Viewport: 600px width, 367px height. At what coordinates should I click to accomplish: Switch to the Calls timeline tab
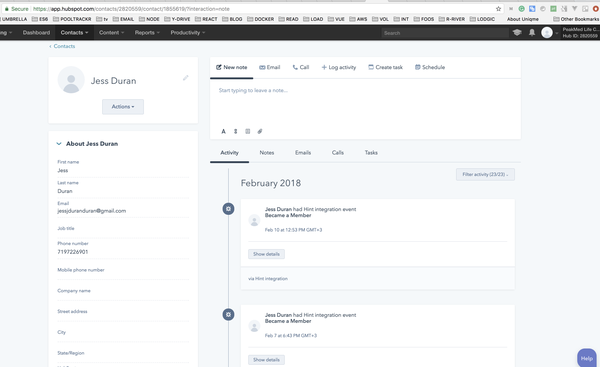[338, 153]
